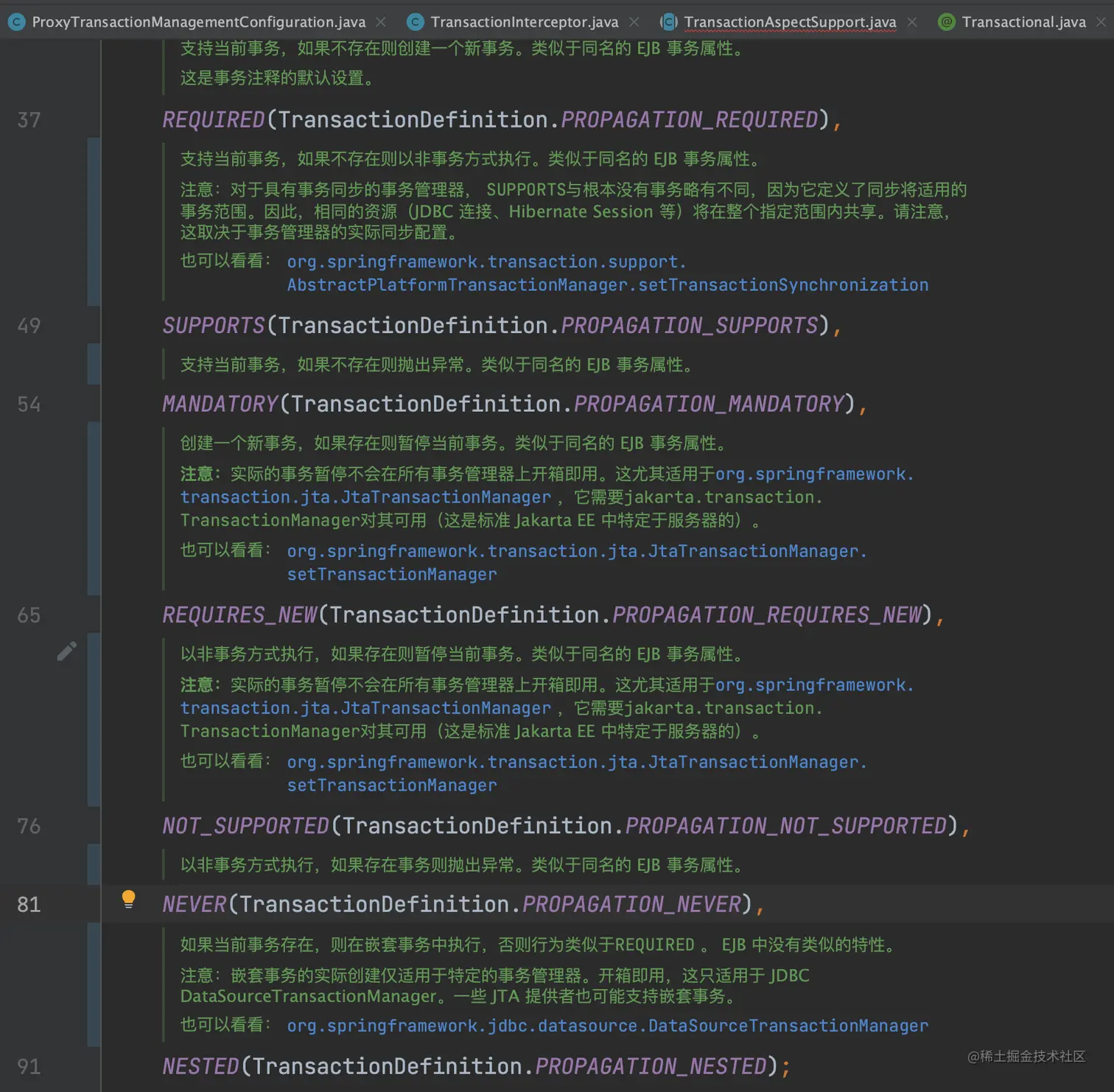Click the pencil icon to toggle rendered doc view
The width and height of the screenshot is (1114, 1092).
(x=66, y=651)
